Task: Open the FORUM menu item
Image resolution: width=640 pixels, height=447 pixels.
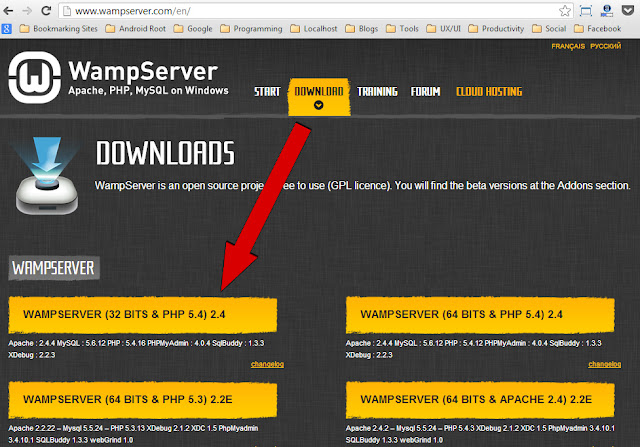Action: 426,91
